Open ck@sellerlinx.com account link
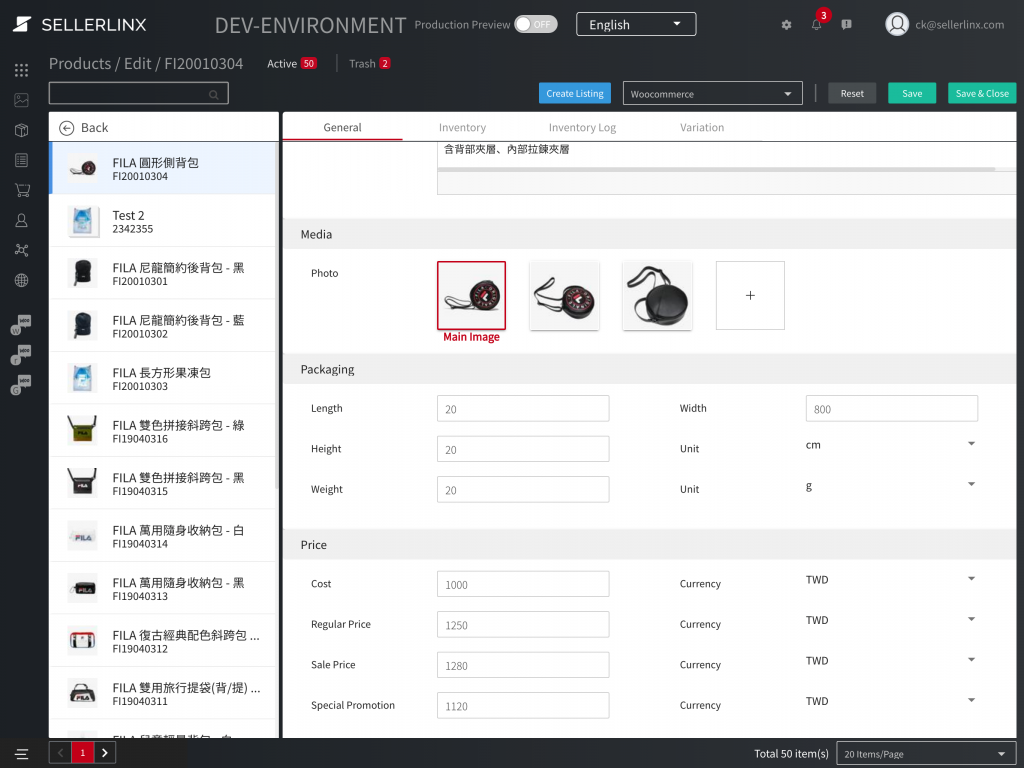Screen dimensions: 1024x768 (959, 25)
